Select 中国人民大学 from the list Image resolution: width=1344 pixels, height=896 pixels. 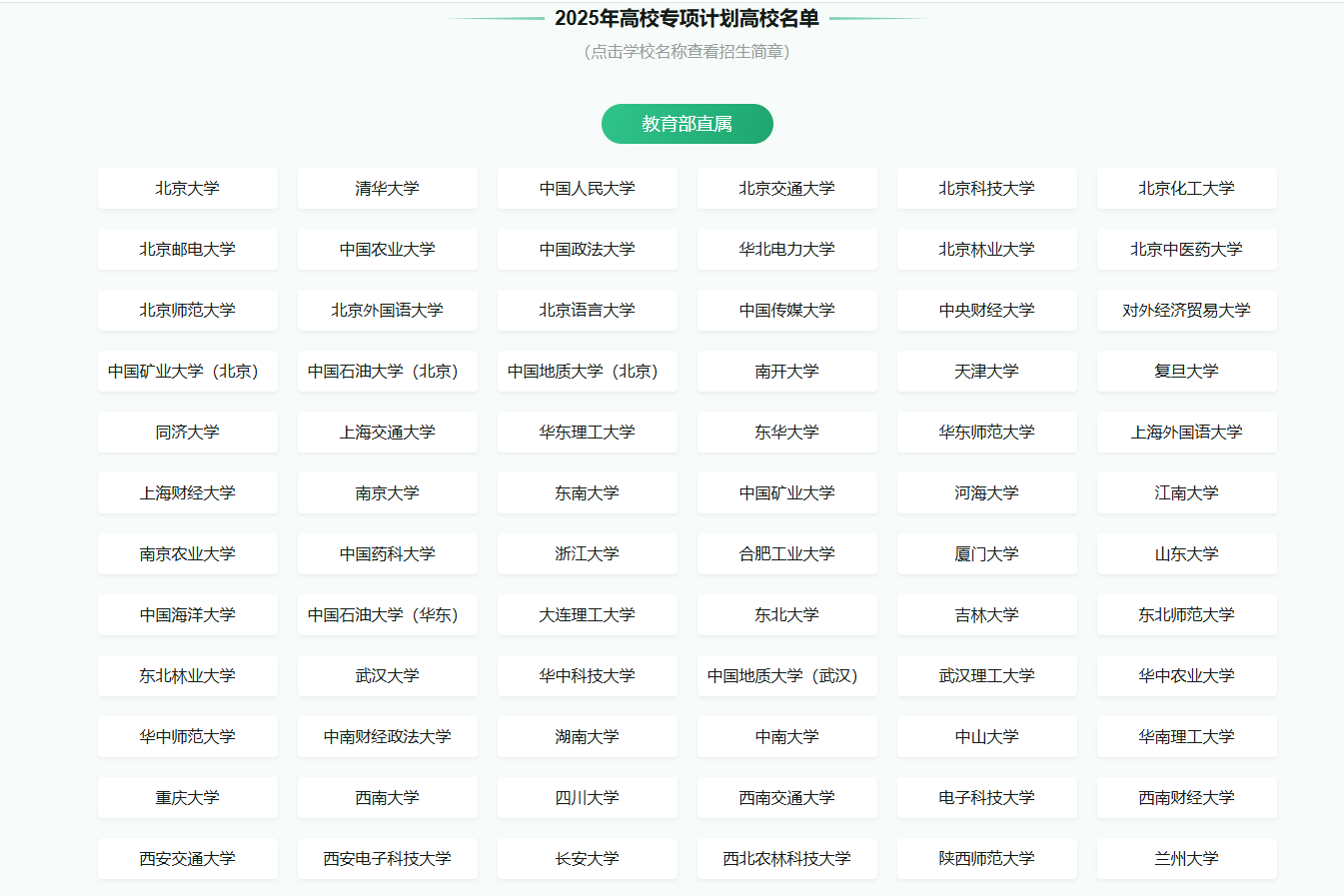587,189
